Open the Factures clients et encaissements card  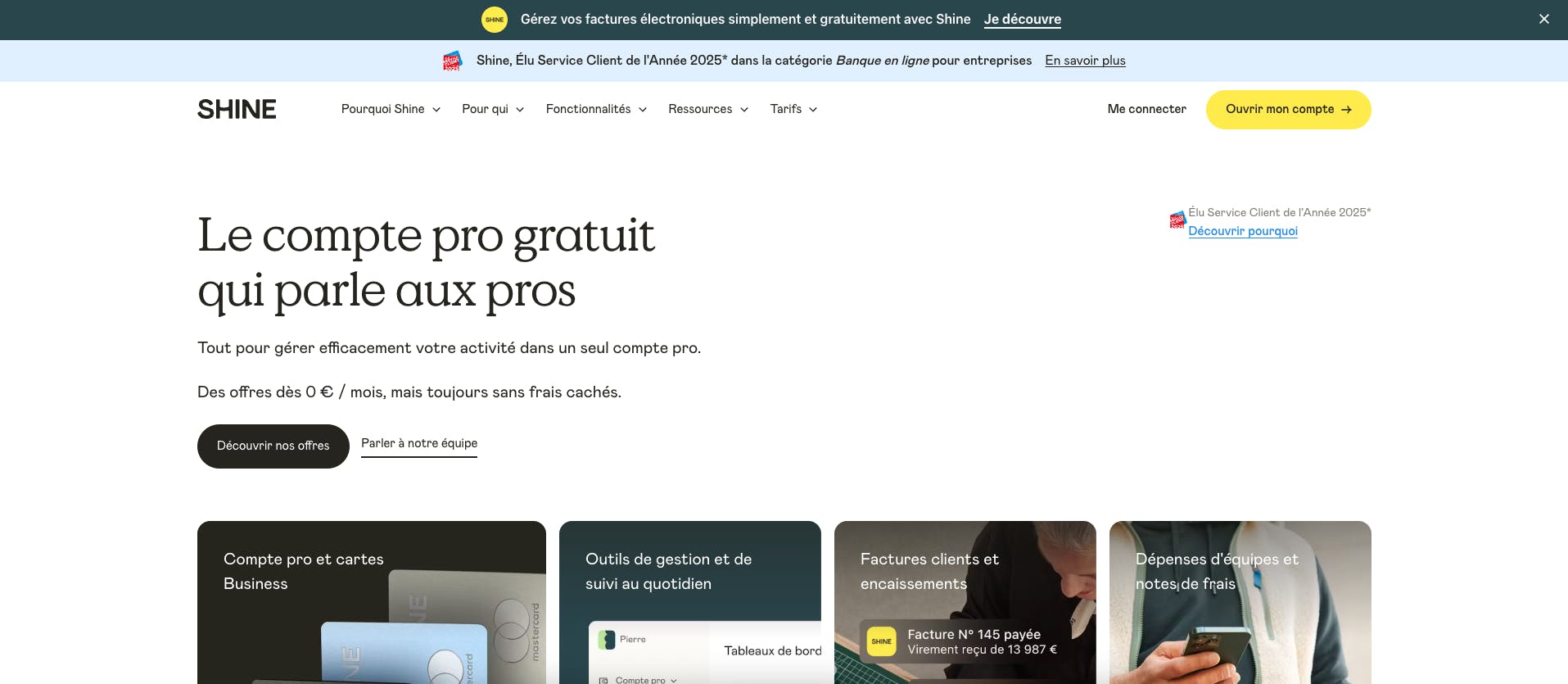(965, 602)
